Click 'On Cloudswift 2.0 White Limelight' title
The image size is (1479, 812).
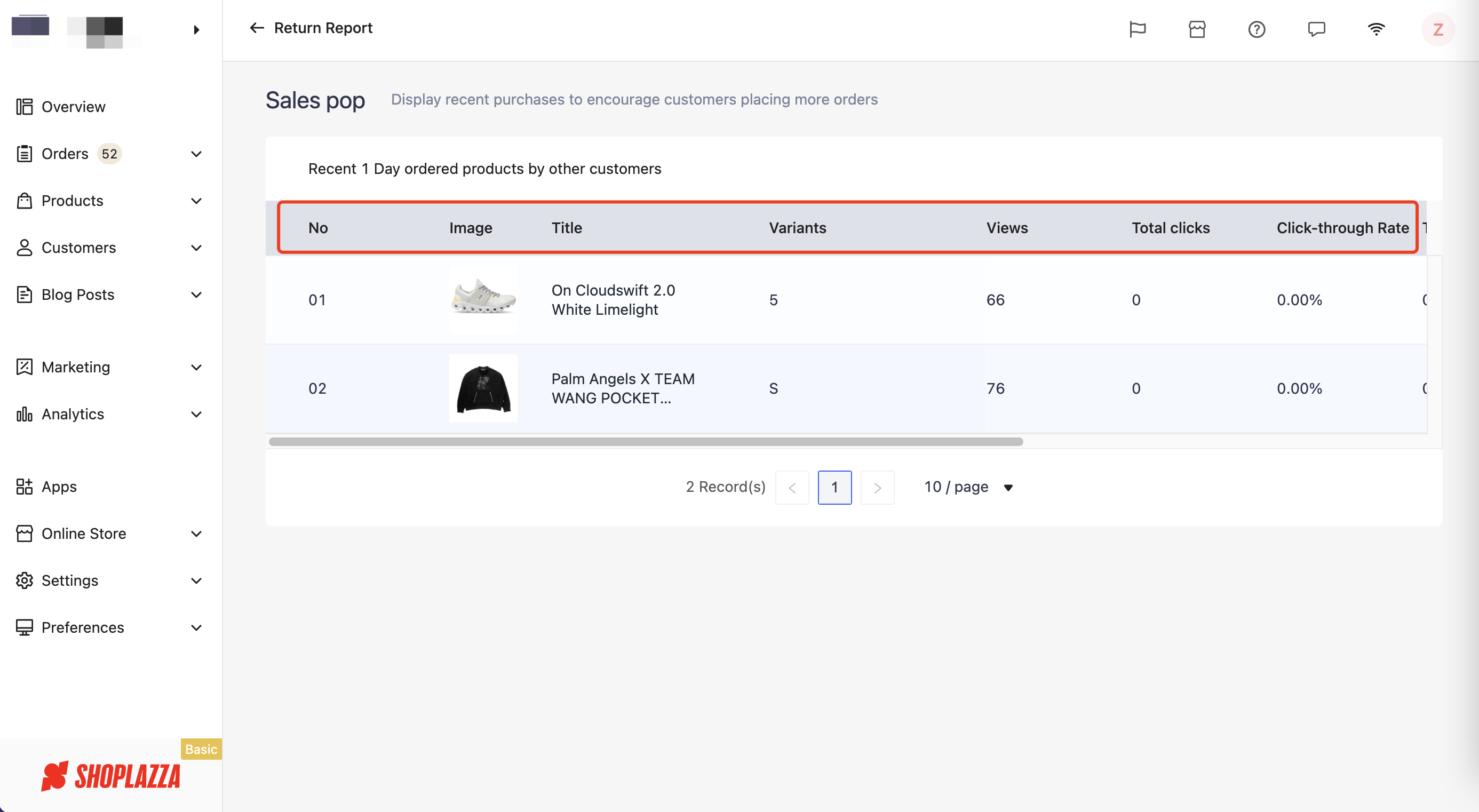coord(613,300)
